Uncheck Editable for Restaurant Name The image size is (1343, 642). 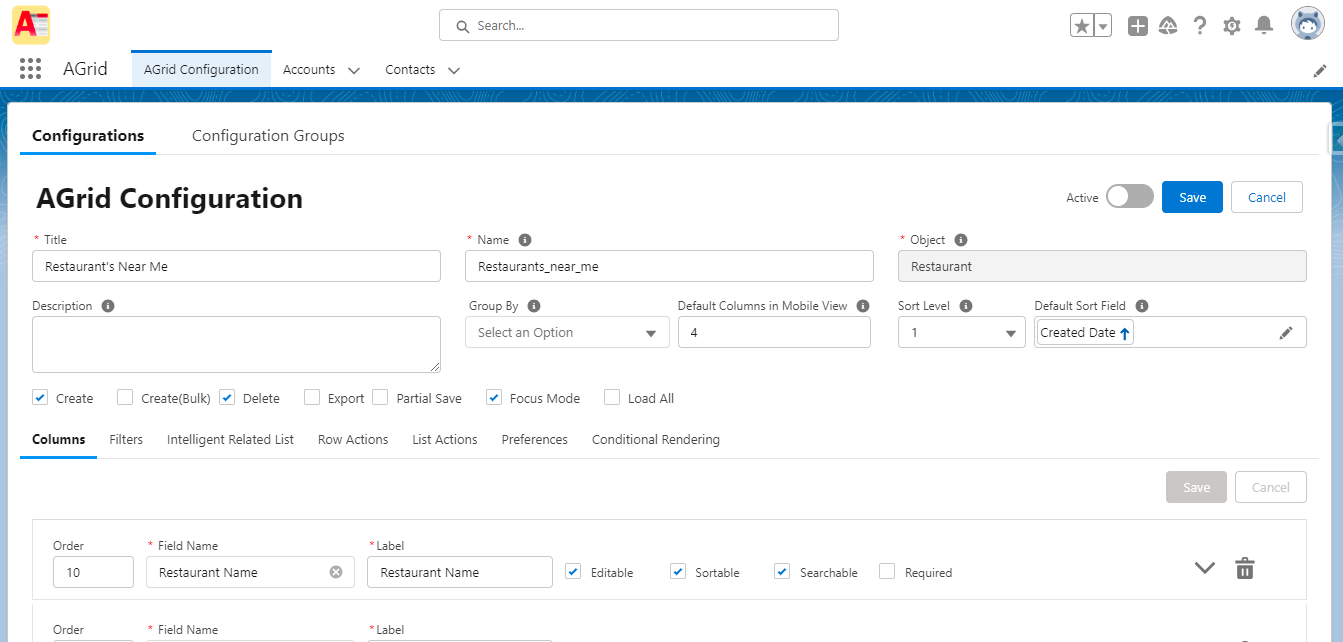click(573, 571)
